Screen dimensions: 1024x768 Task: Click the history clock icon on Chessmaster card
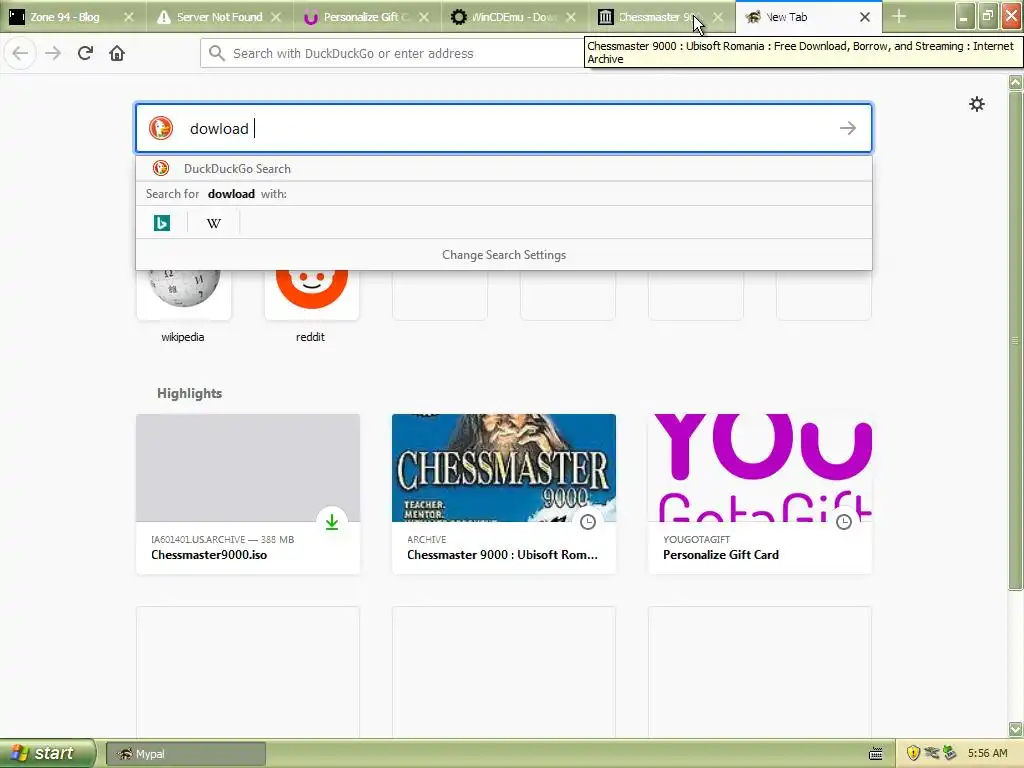588,522
